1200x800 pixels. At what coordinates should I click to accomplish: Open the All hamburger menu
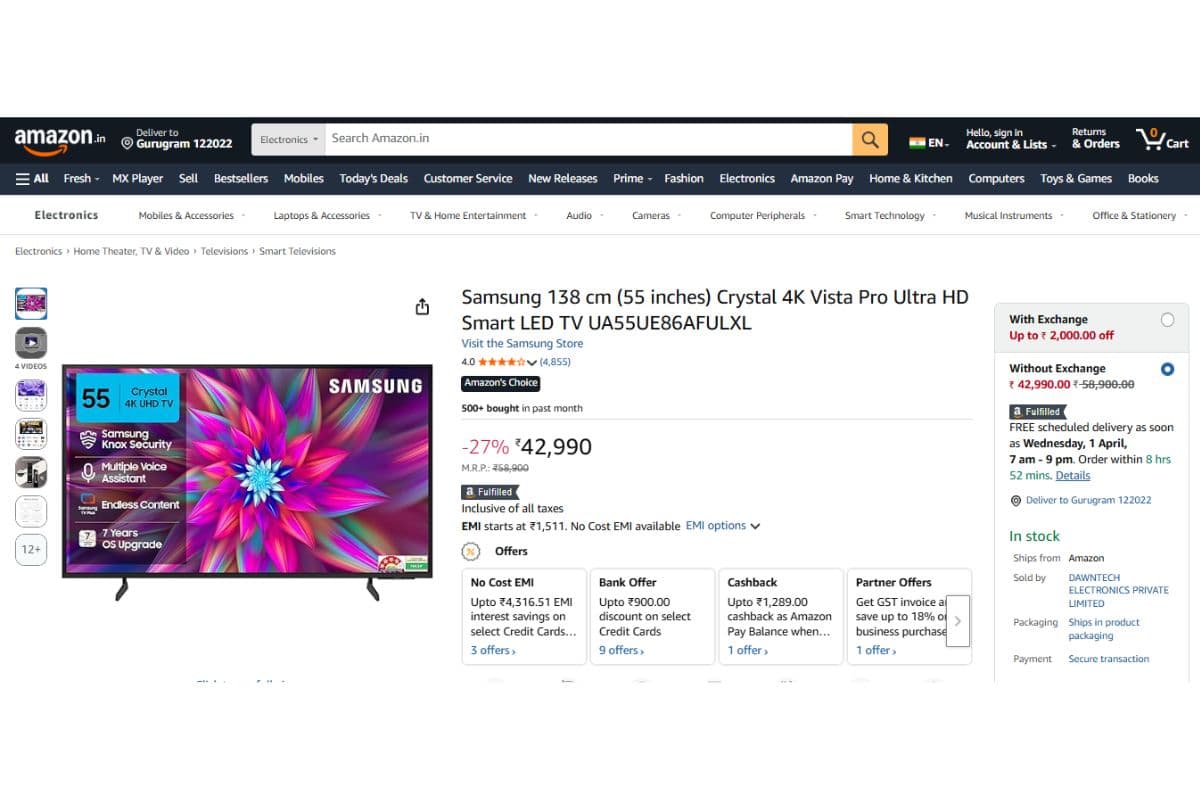pyautogui.click(x=32, y=178)
